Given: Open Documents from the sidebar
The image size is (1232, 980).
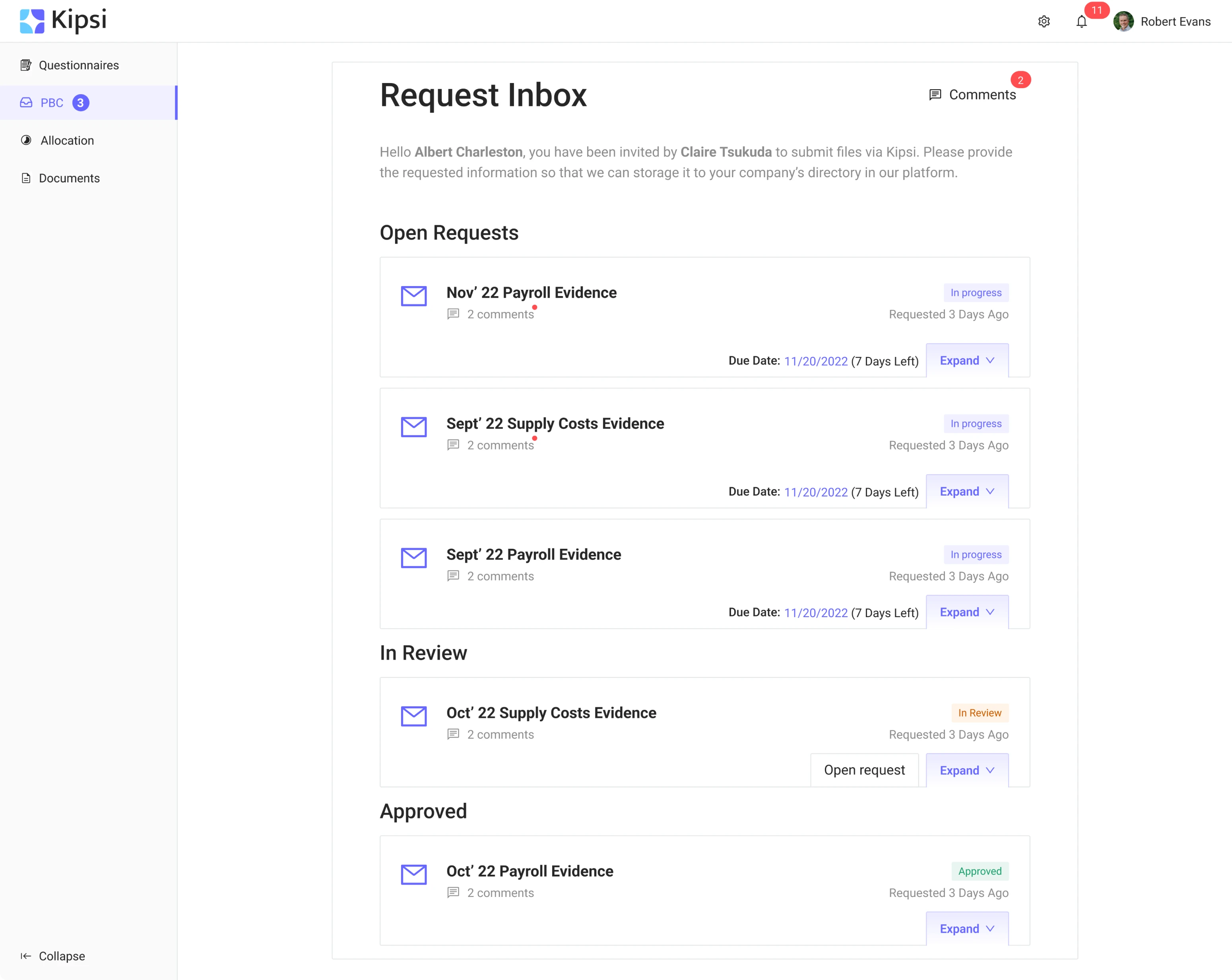Looking at the screenshot, I should 69,178.
